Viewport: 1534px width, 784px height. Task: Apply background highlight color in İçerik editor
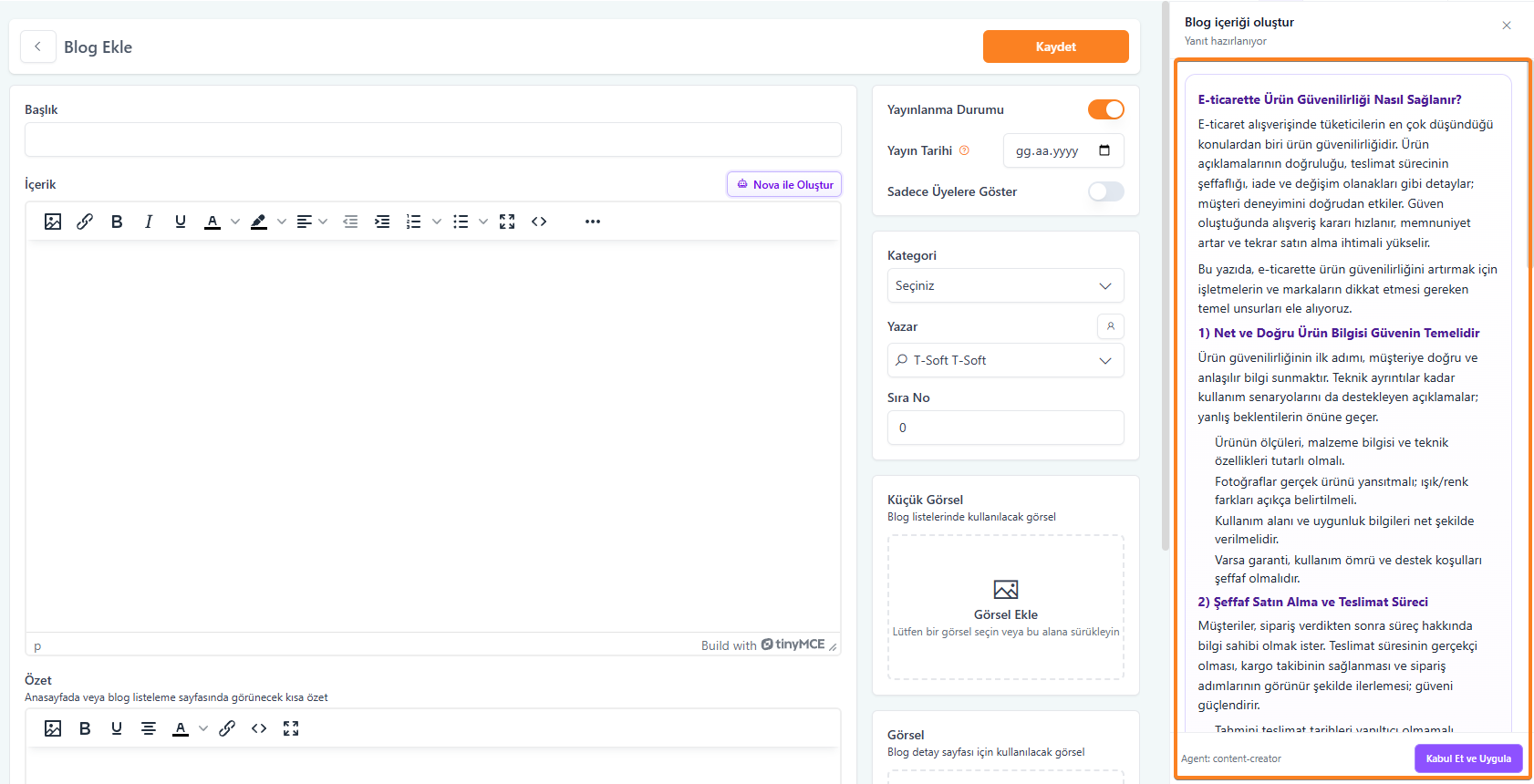[259, 222]
